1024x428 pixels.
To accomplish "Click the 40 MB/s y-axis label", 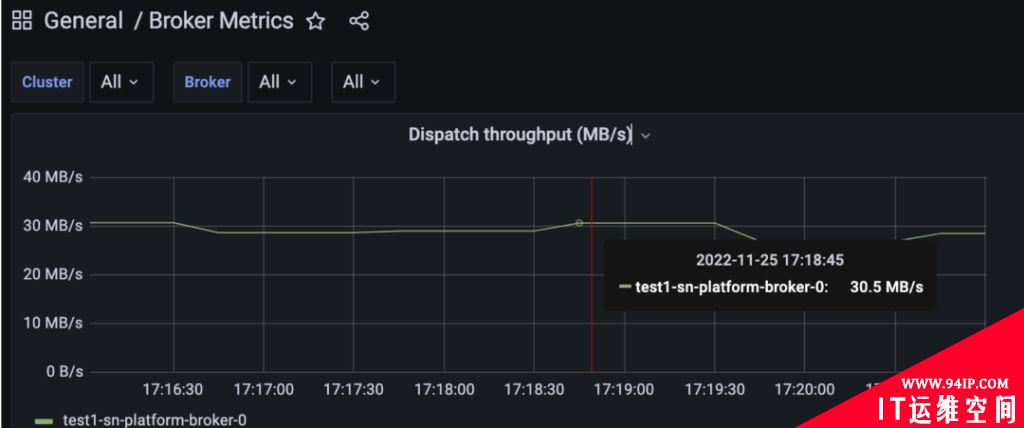I will pos(54,177).
